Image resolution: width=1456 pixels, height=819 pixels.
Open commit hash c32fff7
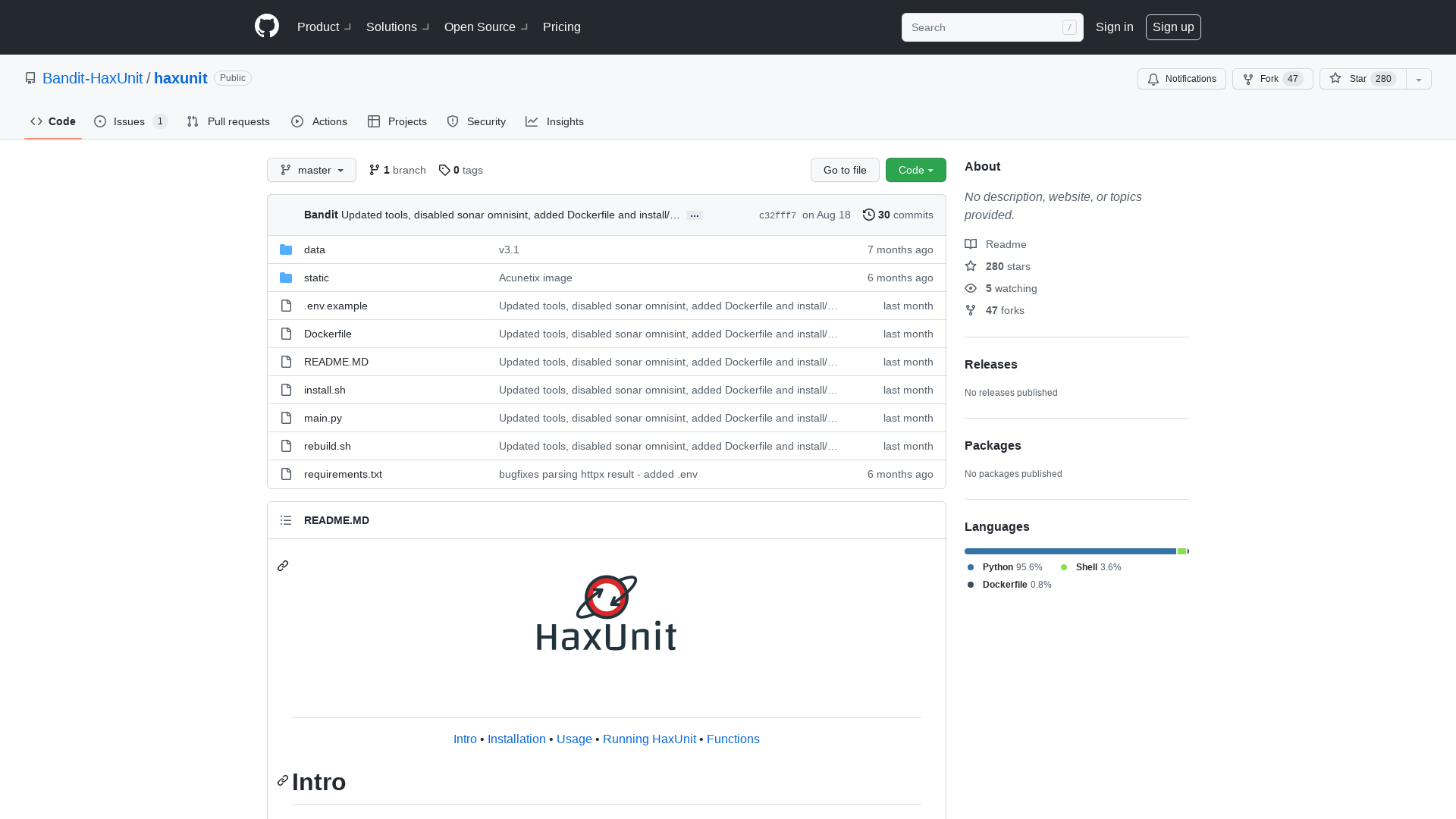[777, 215]
